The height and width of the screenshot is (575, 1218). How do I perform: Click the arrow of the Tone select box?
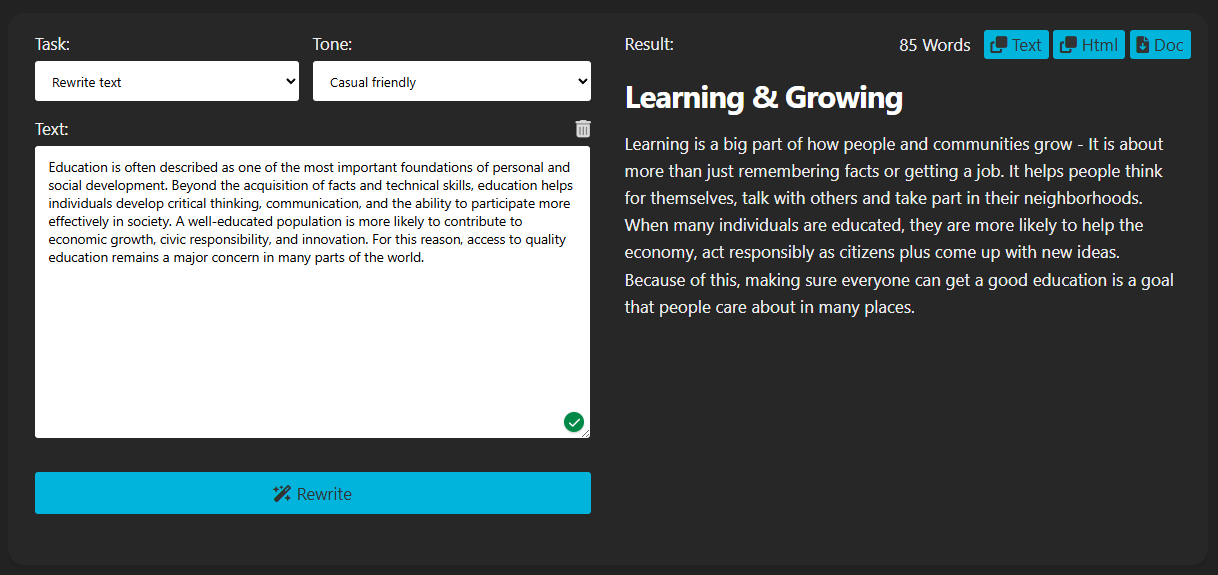coord(582,82)
